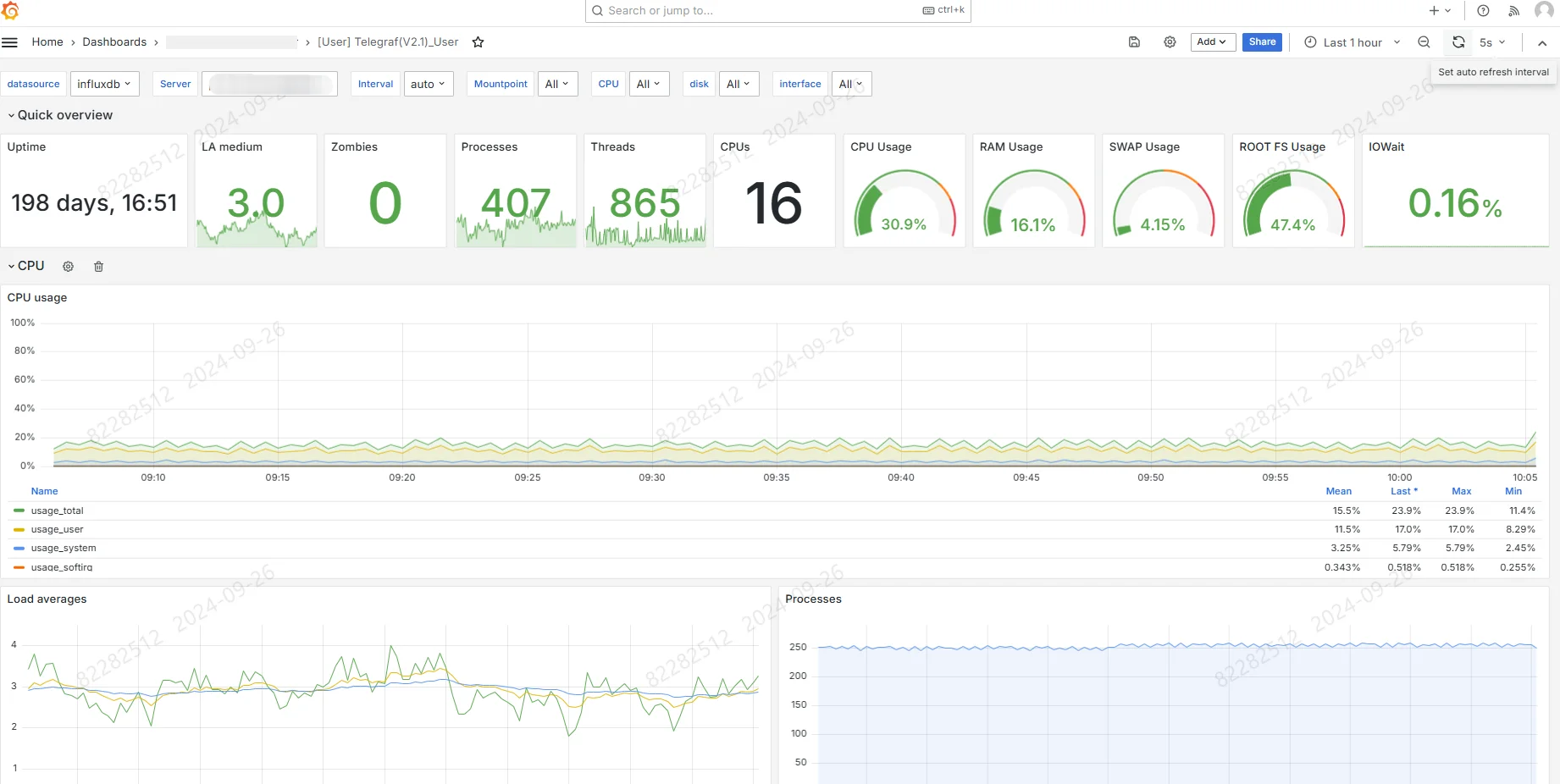Toggle usage_user series visibility
Viewport: 1560px width, 784px height.
coord(57,529)
